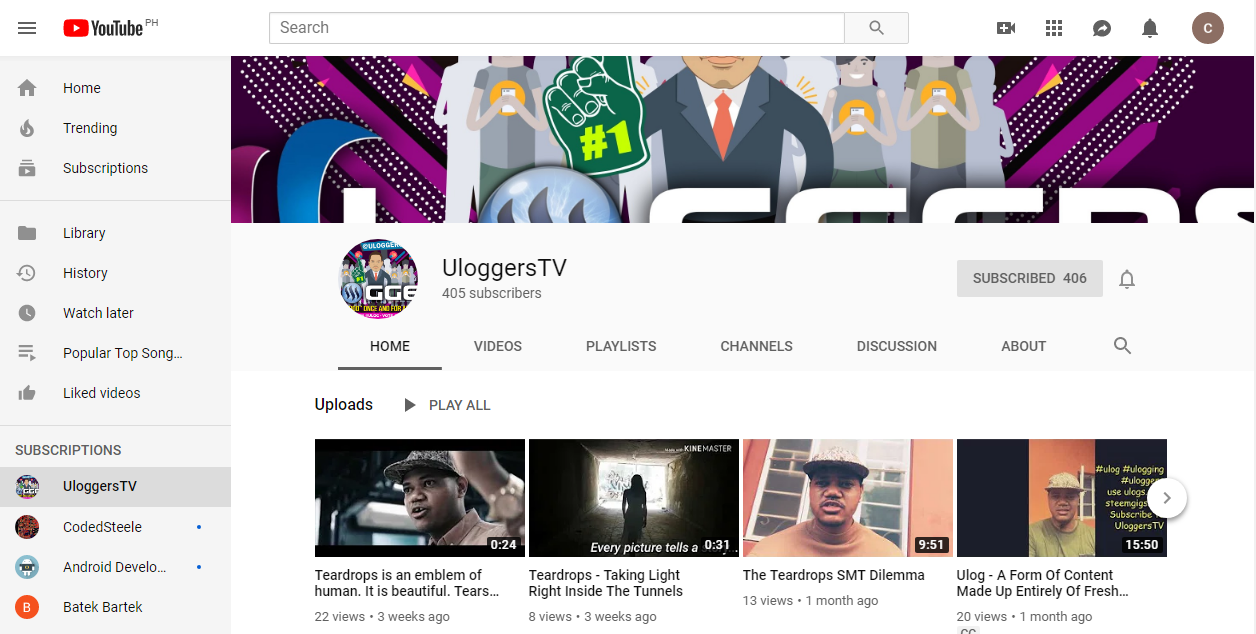
Task: Open CodedSteele subscription
Action: click(115, 527)
